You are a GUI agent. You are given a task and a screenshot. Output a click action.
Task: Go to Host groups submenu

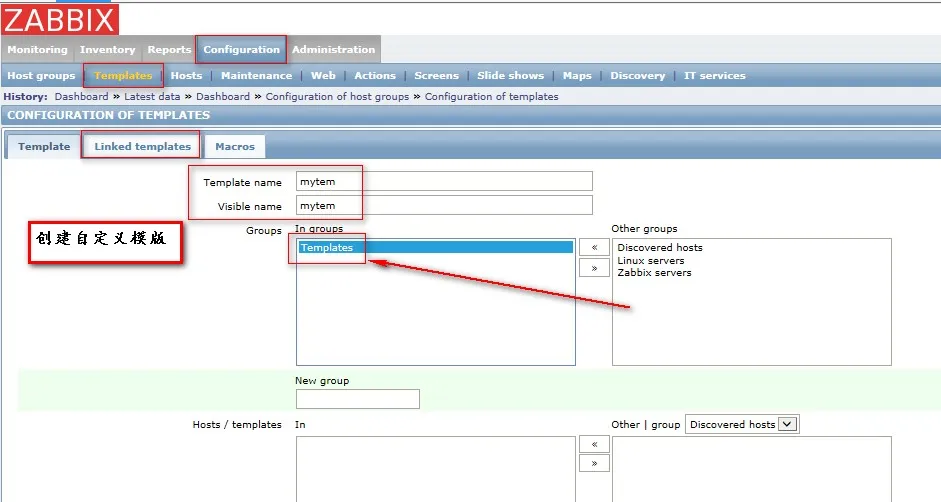coord(41,76)
